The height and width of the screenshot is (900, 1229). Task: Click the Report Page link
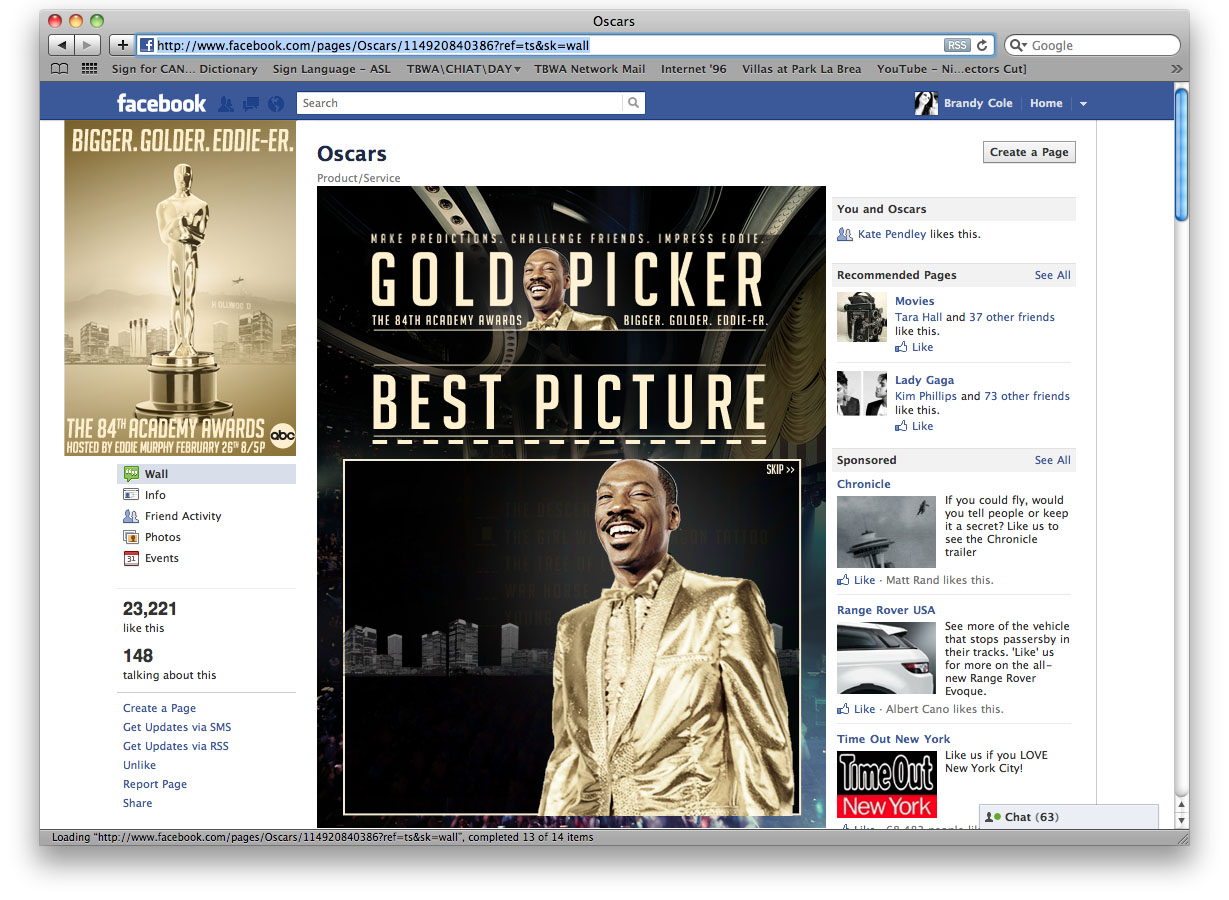(155, 784)
